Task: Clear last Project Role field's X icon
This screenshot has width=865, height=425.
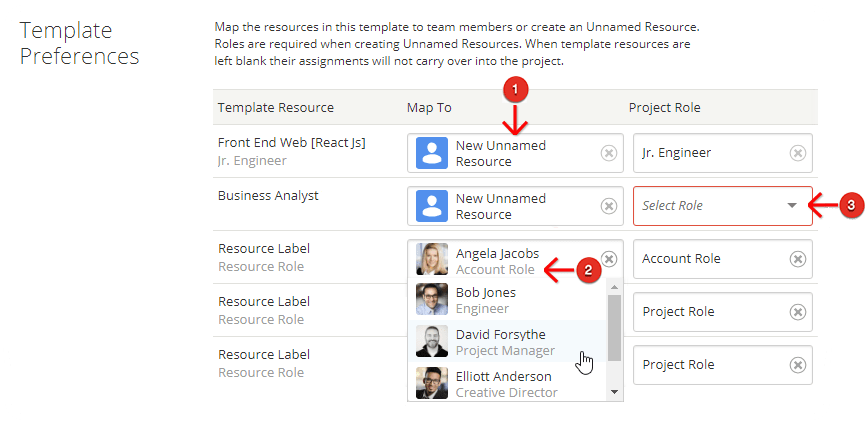Action: (798, 365)
